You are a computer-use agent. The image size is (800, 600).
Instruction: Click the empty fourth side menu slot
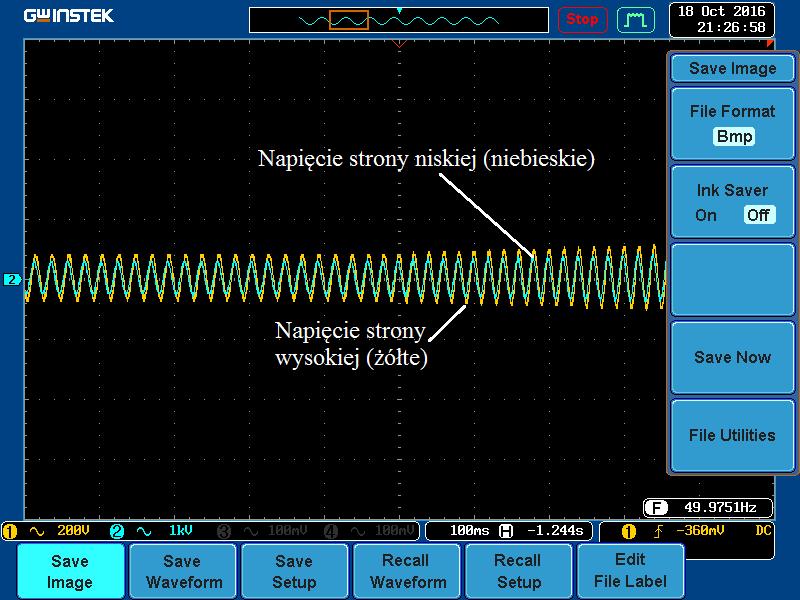732,280
